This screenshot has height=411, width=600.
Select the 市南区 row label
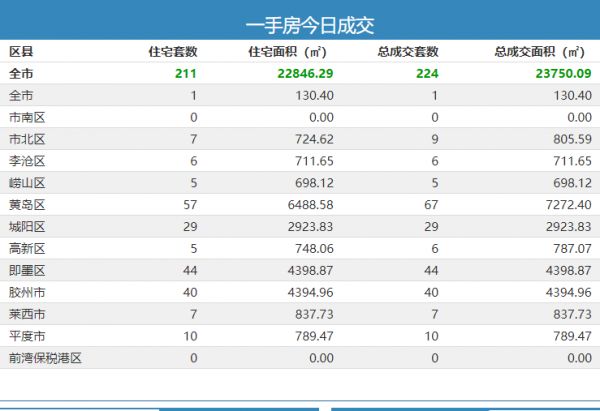26,117
